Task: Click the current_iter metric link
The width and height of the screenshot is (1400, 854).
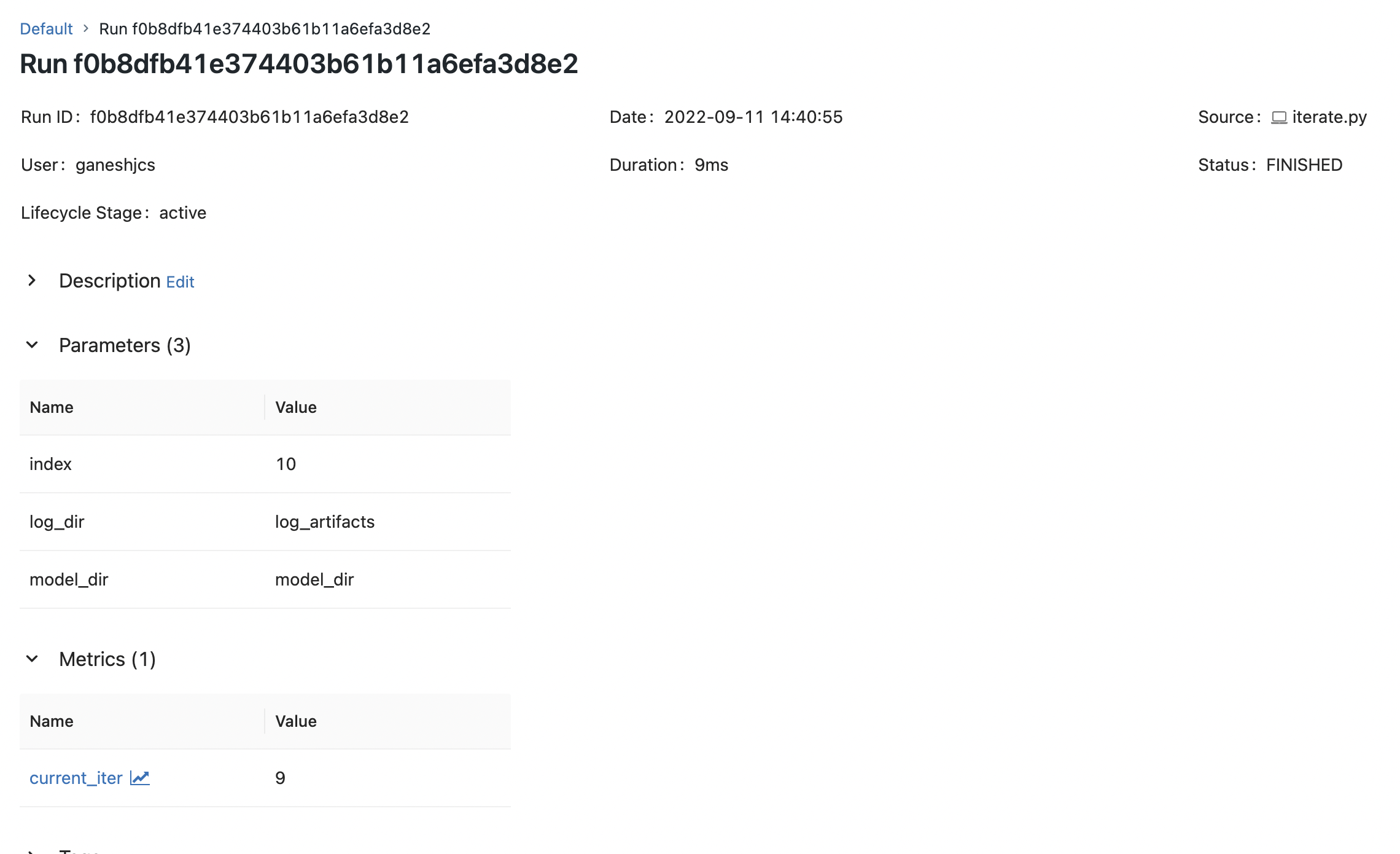Action: coord(76,778)
